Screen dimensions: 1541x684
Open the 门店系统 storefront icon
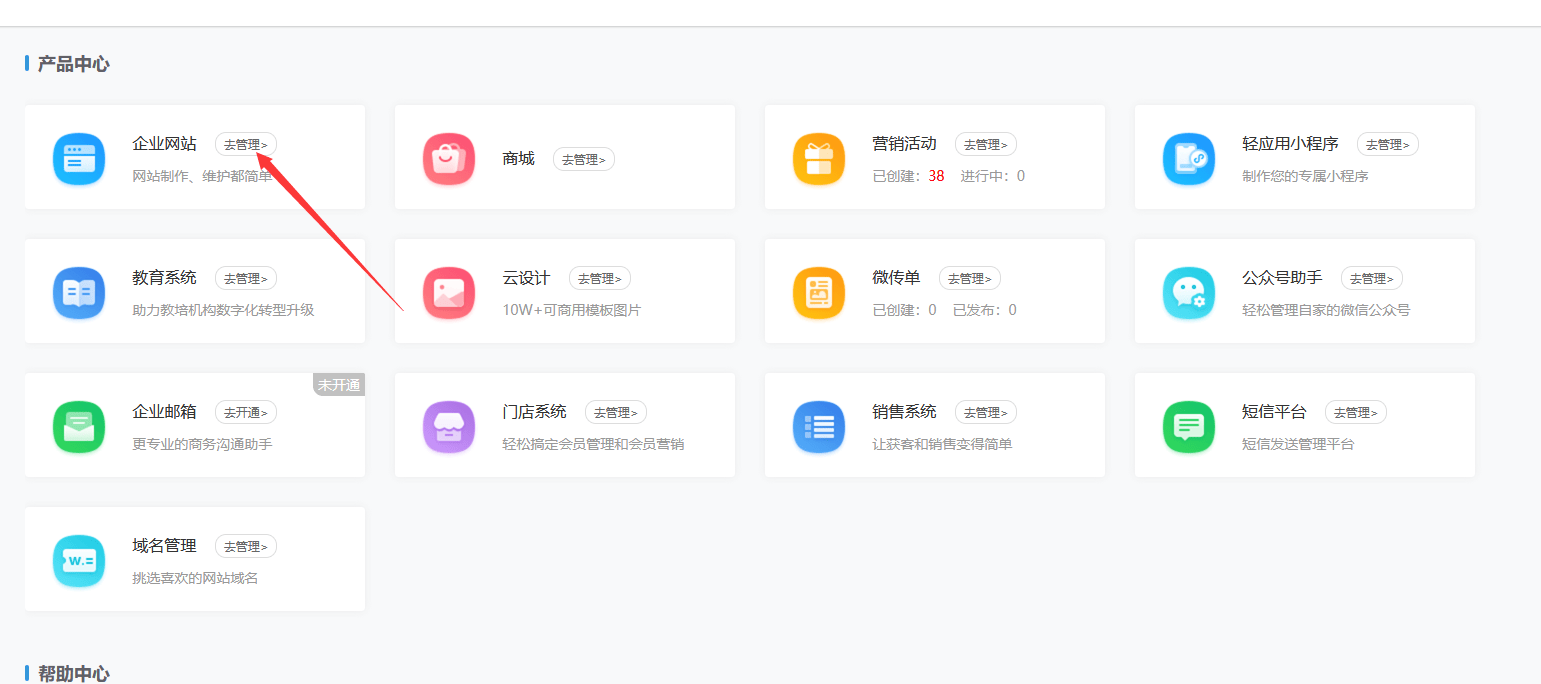point(449,426)
